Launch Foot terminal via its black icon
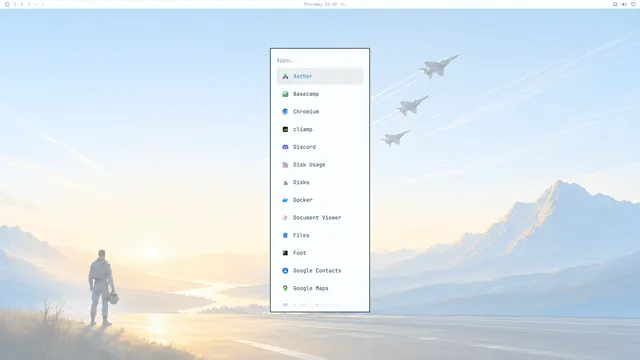 click(x=285, y=253)
